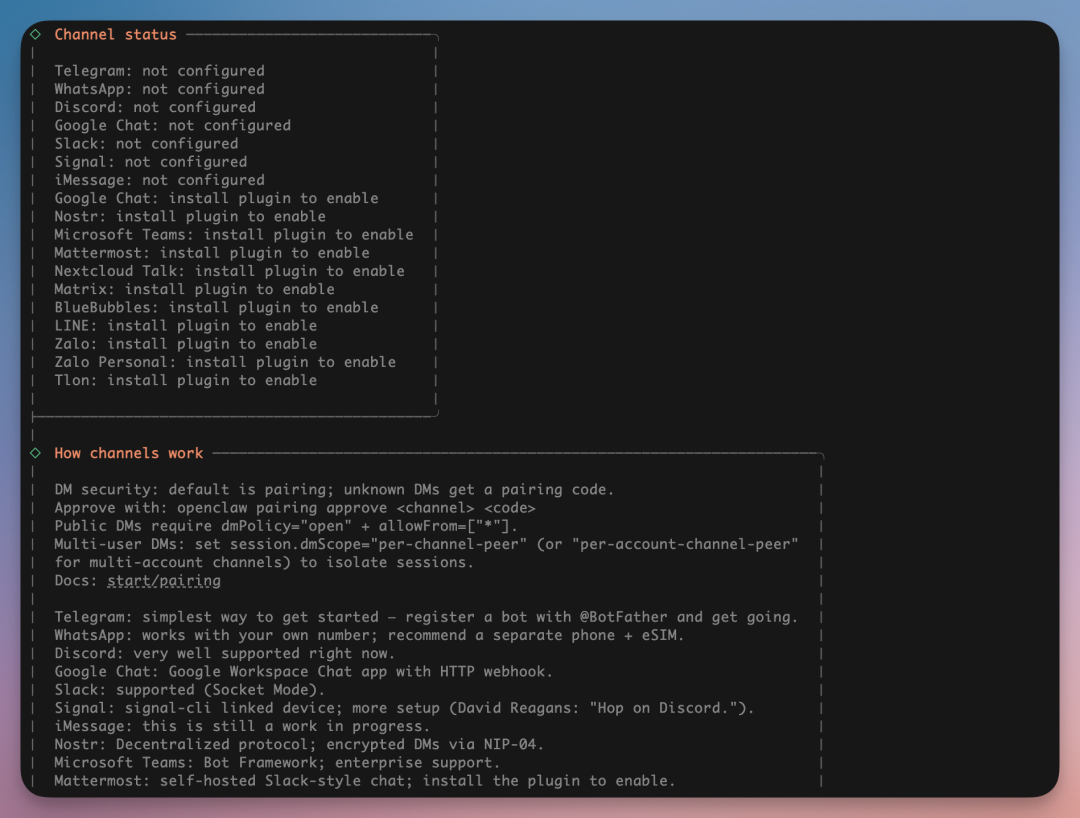Click the Slack: not configured entry
Screen dimensions: 1080x818
[146, 143]
